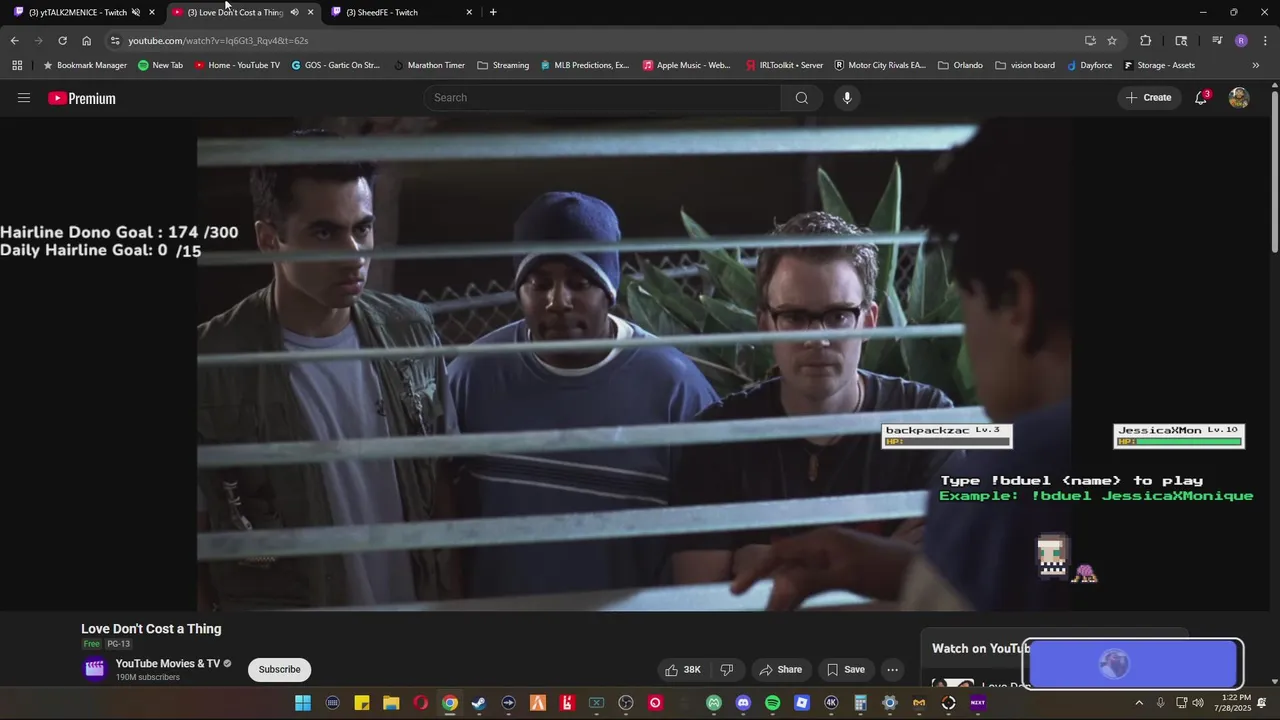
Task: Dislike the video with thumbs down
Action: pos(728,670)
